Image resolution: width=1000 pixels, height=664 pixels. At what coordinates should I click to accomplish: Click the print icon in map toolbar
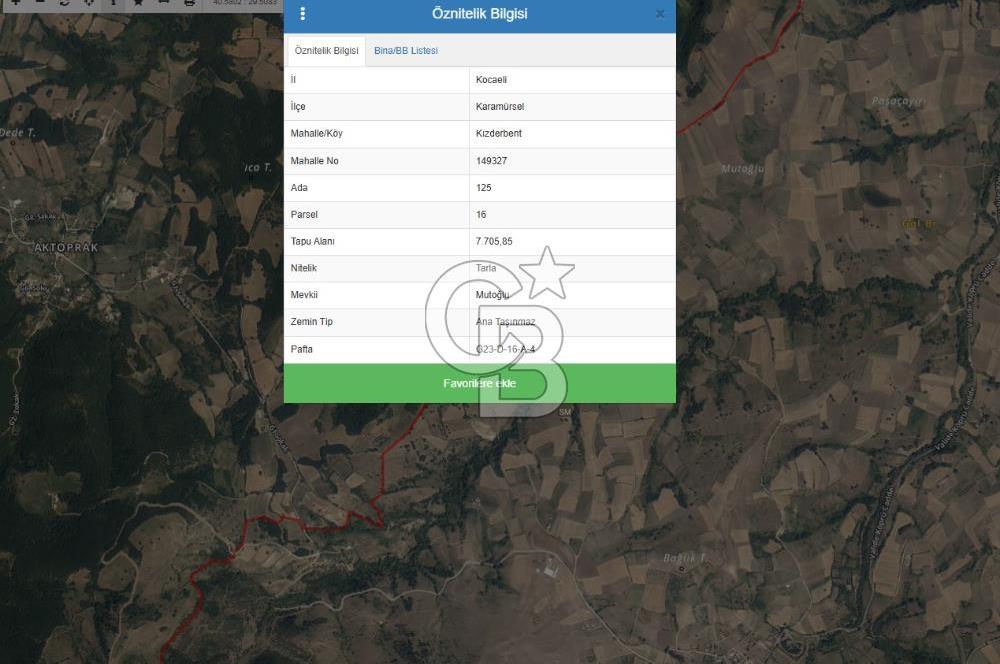click(189, 3)
